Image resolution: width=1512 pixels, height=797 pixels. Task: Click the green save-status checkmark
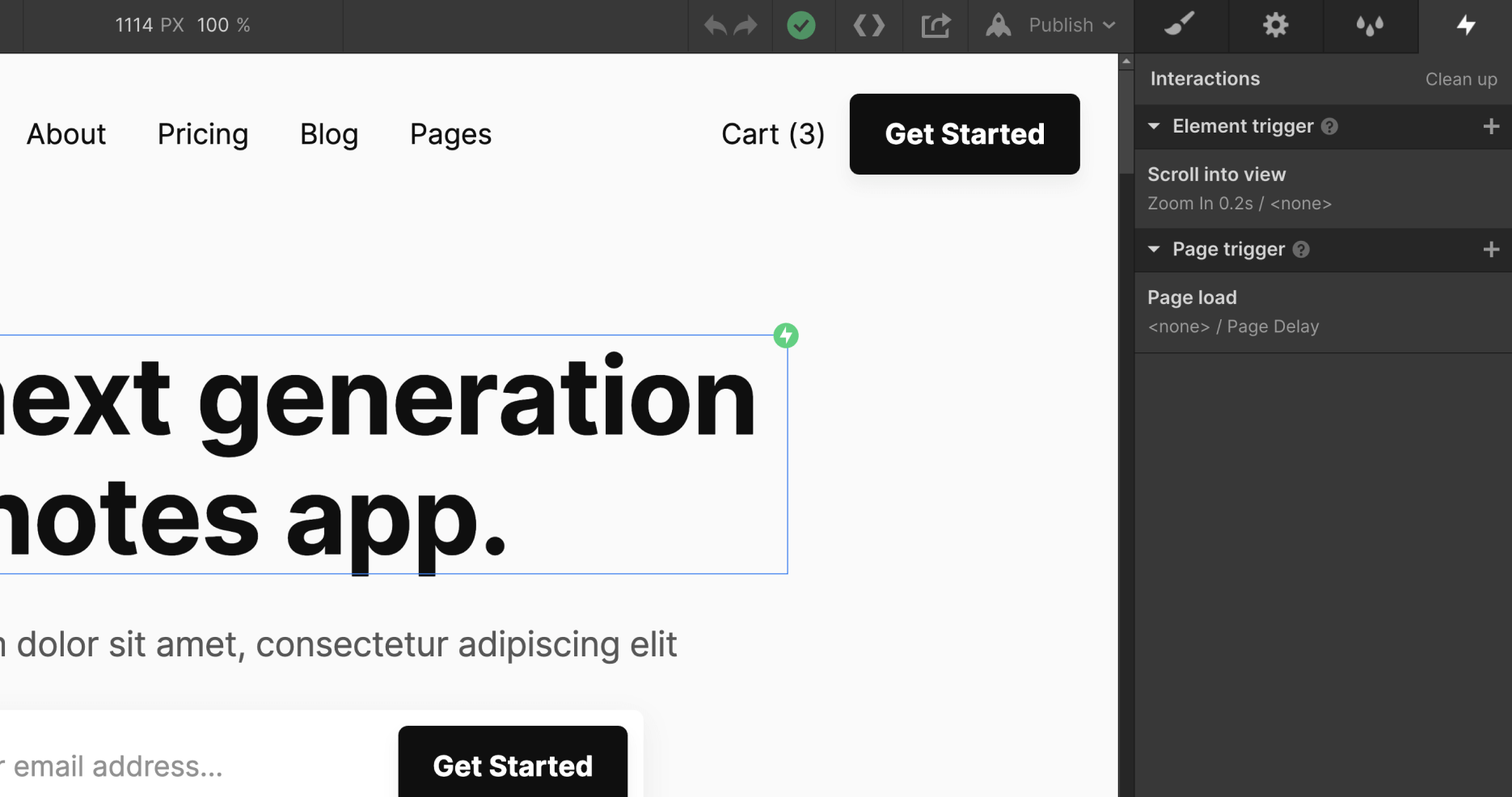pyautogui.click(x=802, y=25)
